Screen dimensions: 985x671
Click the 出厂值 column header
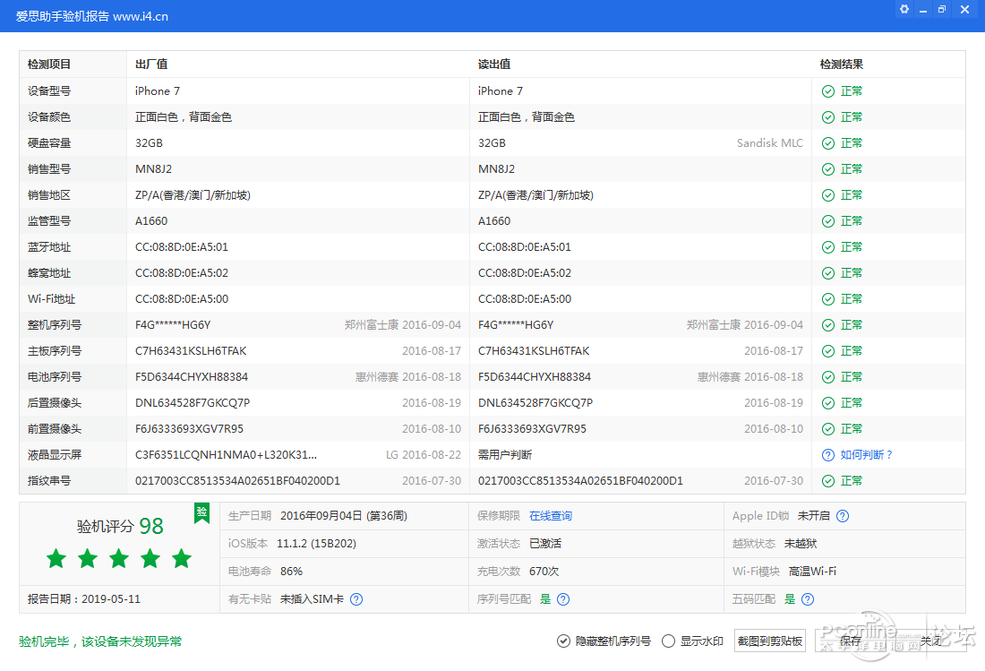point(151,64)
